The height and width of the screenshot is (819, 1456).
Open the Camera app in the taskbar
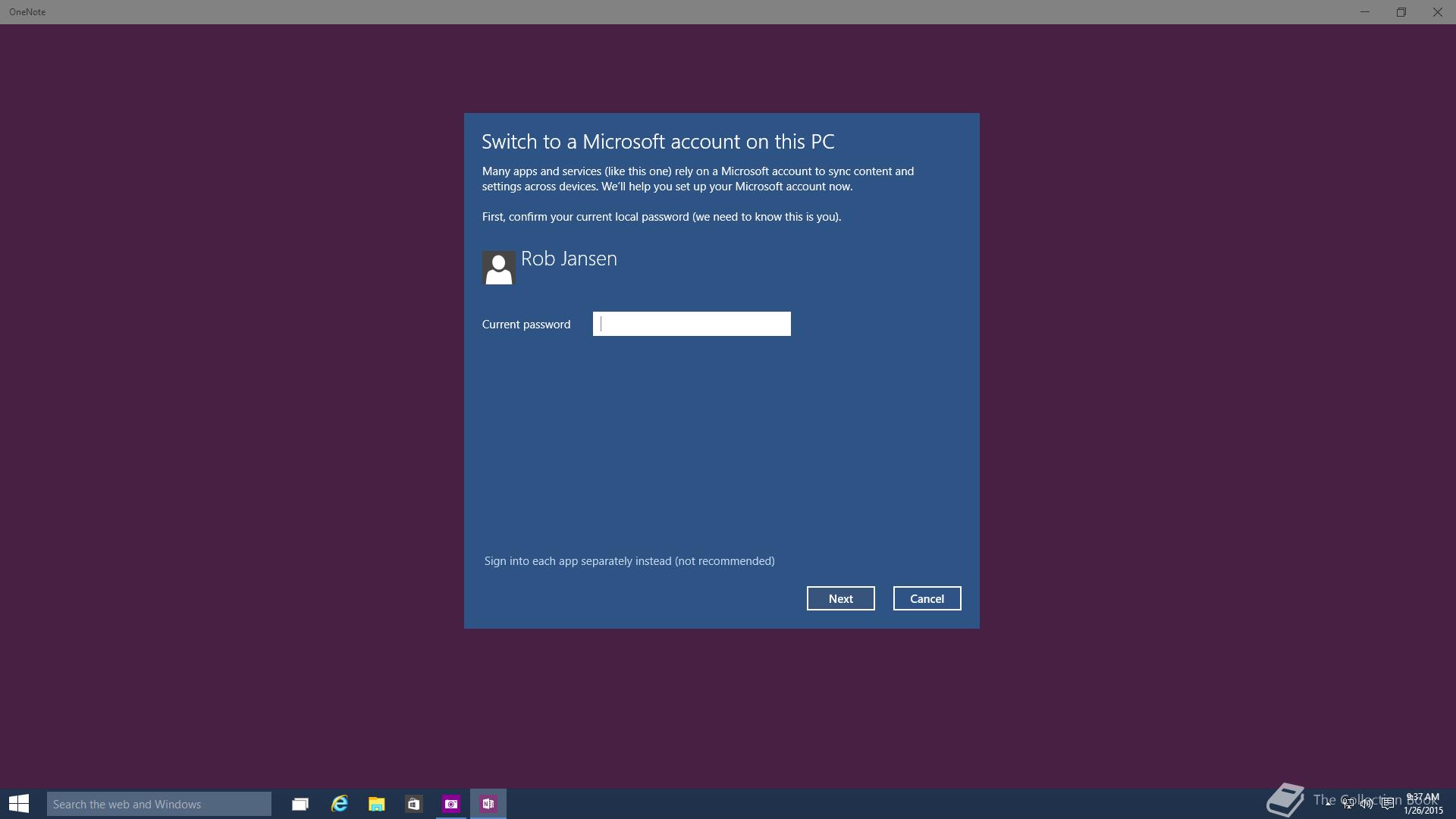coord(451,804)
